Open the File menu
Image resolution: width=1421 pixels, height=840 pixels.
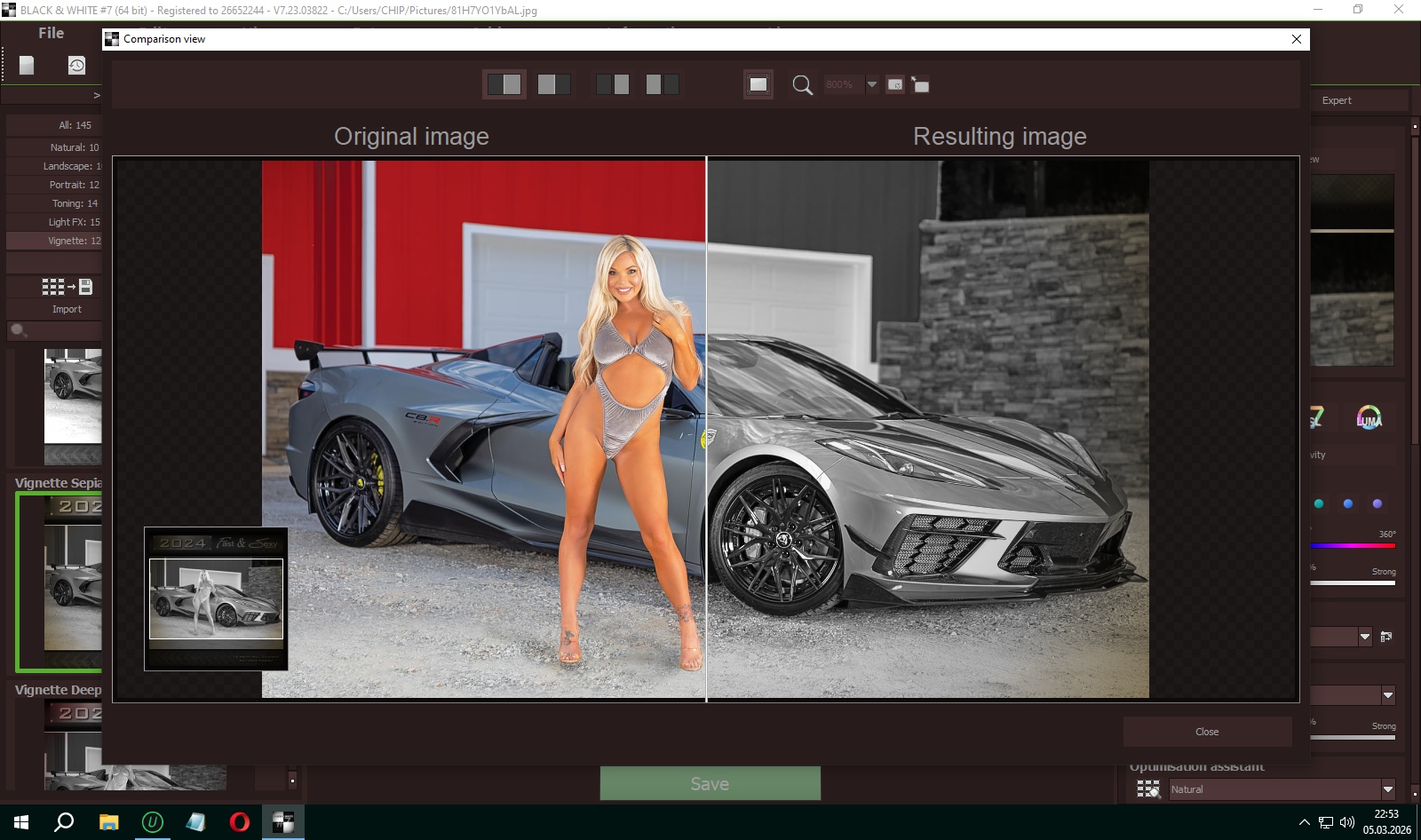[x=51, y=33]
